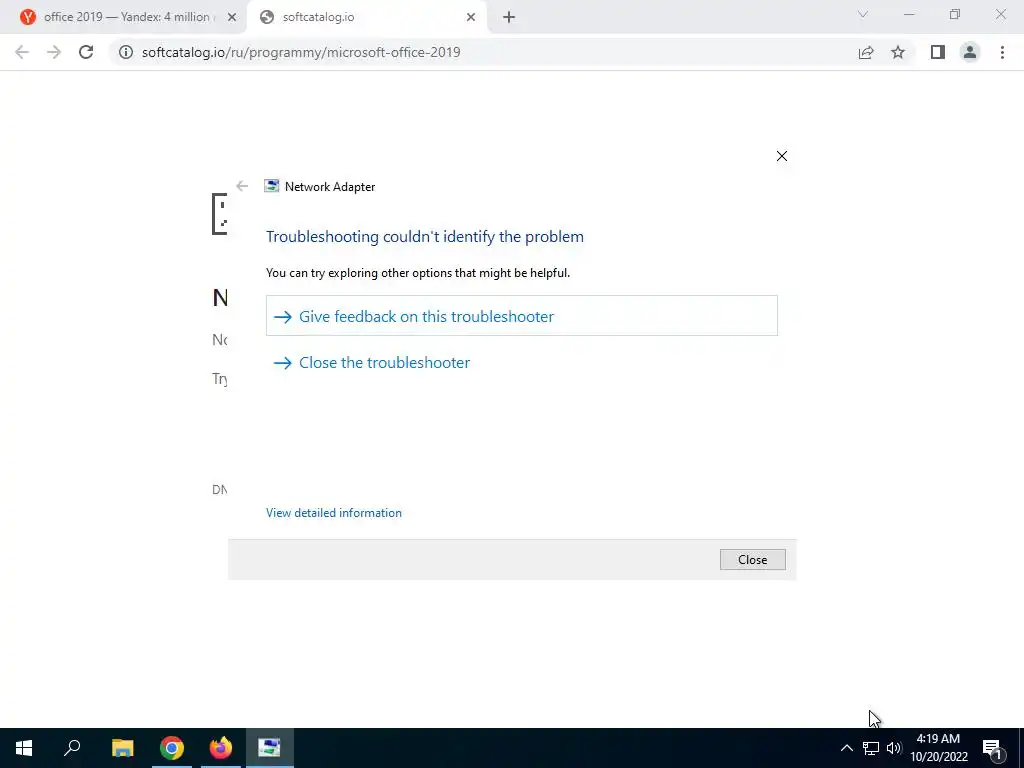Close the softcatalog.io tab

click(x=471, y=17)
